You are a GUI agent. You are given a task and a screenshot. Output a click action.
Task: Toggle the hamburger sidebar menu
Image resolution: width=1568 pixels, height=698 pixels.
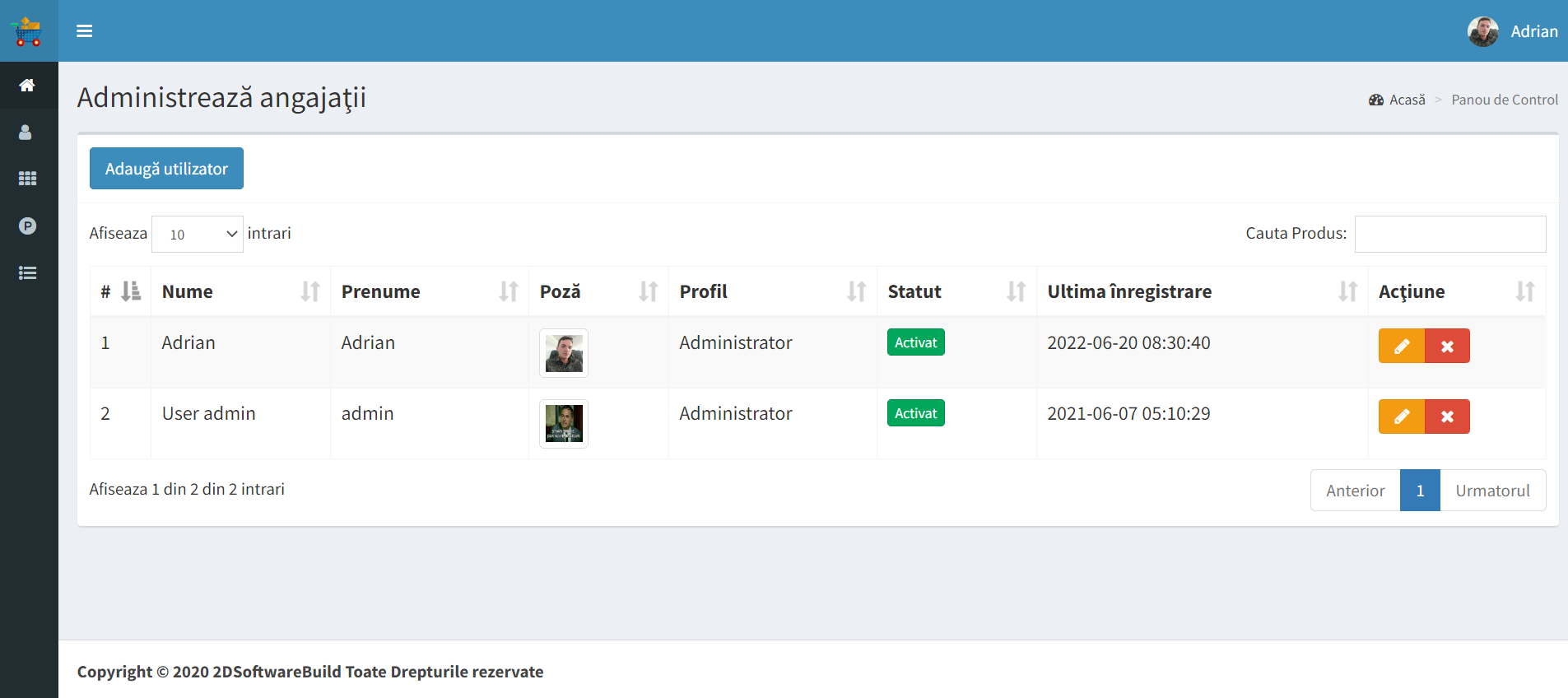pyautogui.click(x=84, y=31)
